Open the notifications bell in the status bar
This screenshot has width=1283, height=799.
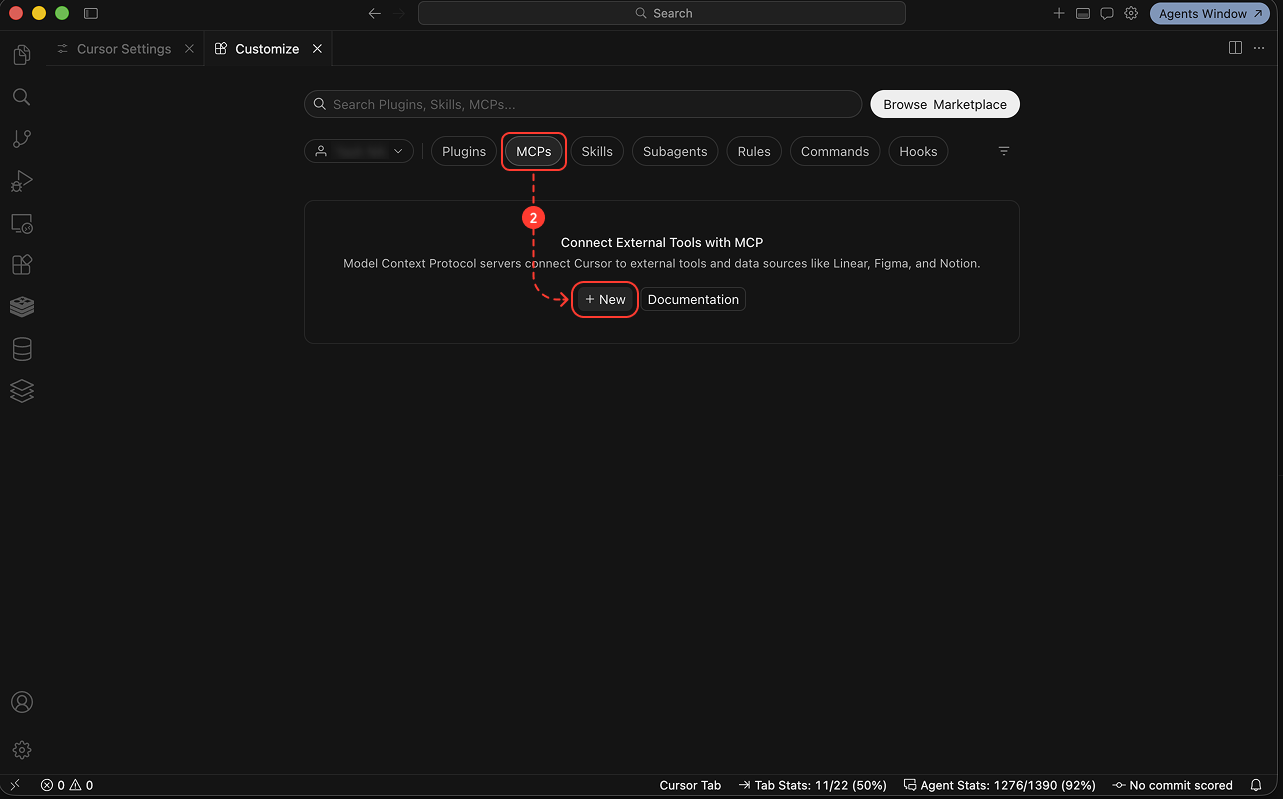pos(1256,785)
